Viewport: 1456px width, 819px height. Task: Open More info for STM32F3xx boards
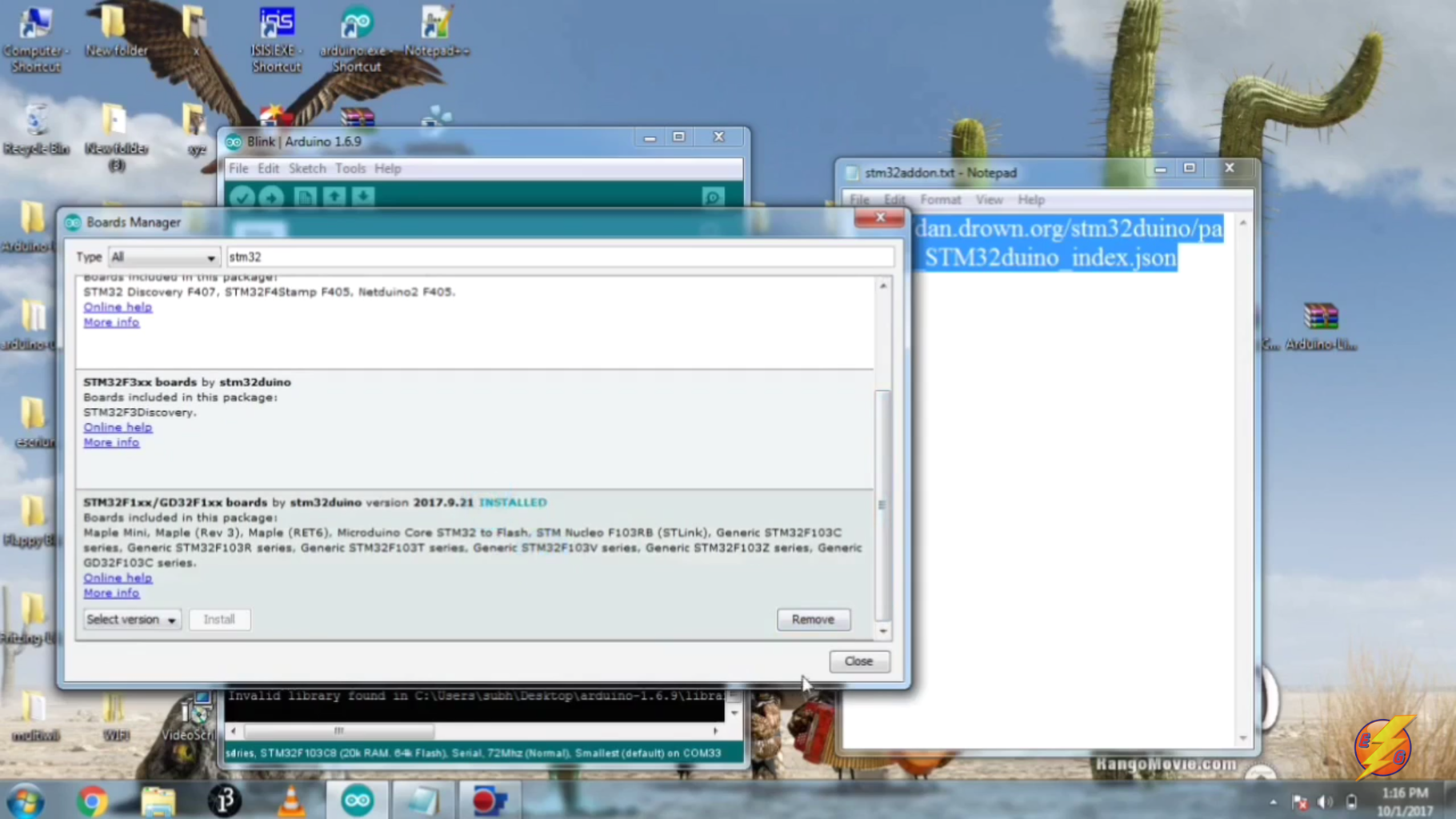point(110,441)
